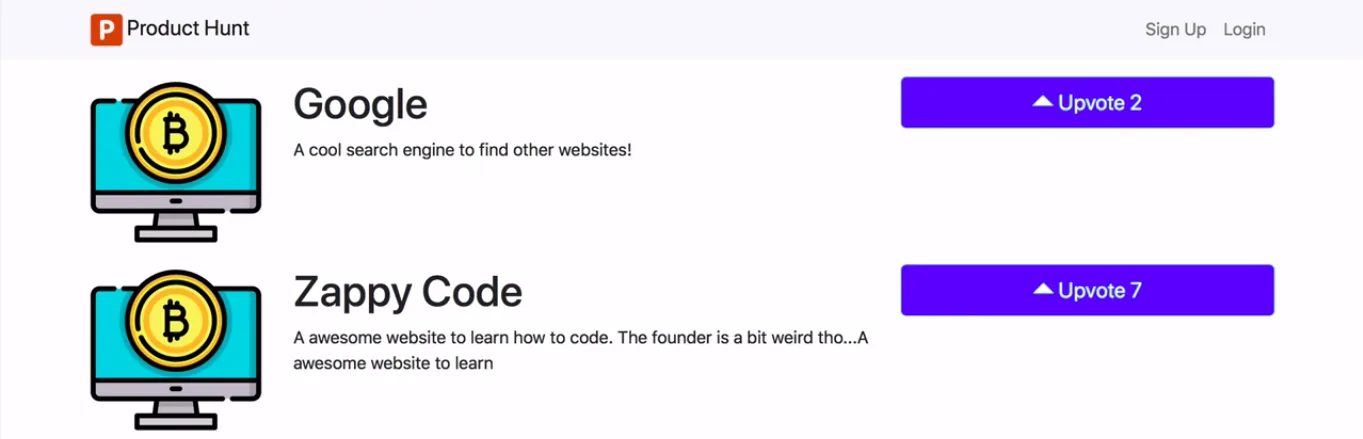1363x439 pixels.
Task: Click the stand of Google's monitor icon
Action: point(176,229)
